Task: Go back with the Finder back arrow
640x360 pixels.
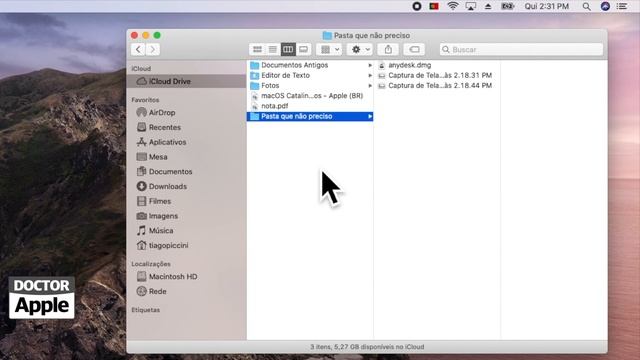Action: point(138,49)
